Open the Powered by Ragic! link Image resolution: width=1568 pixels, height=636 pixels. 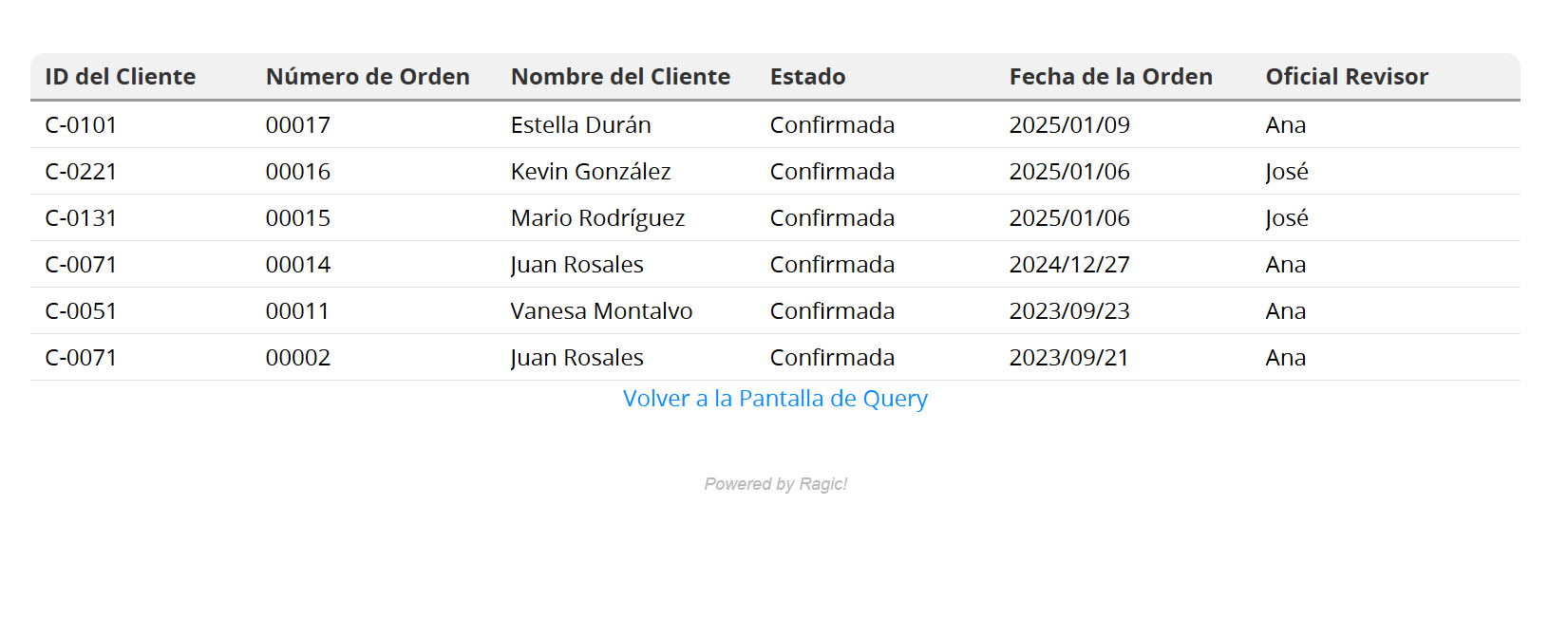pyautogui.click(x=775, y=484)
